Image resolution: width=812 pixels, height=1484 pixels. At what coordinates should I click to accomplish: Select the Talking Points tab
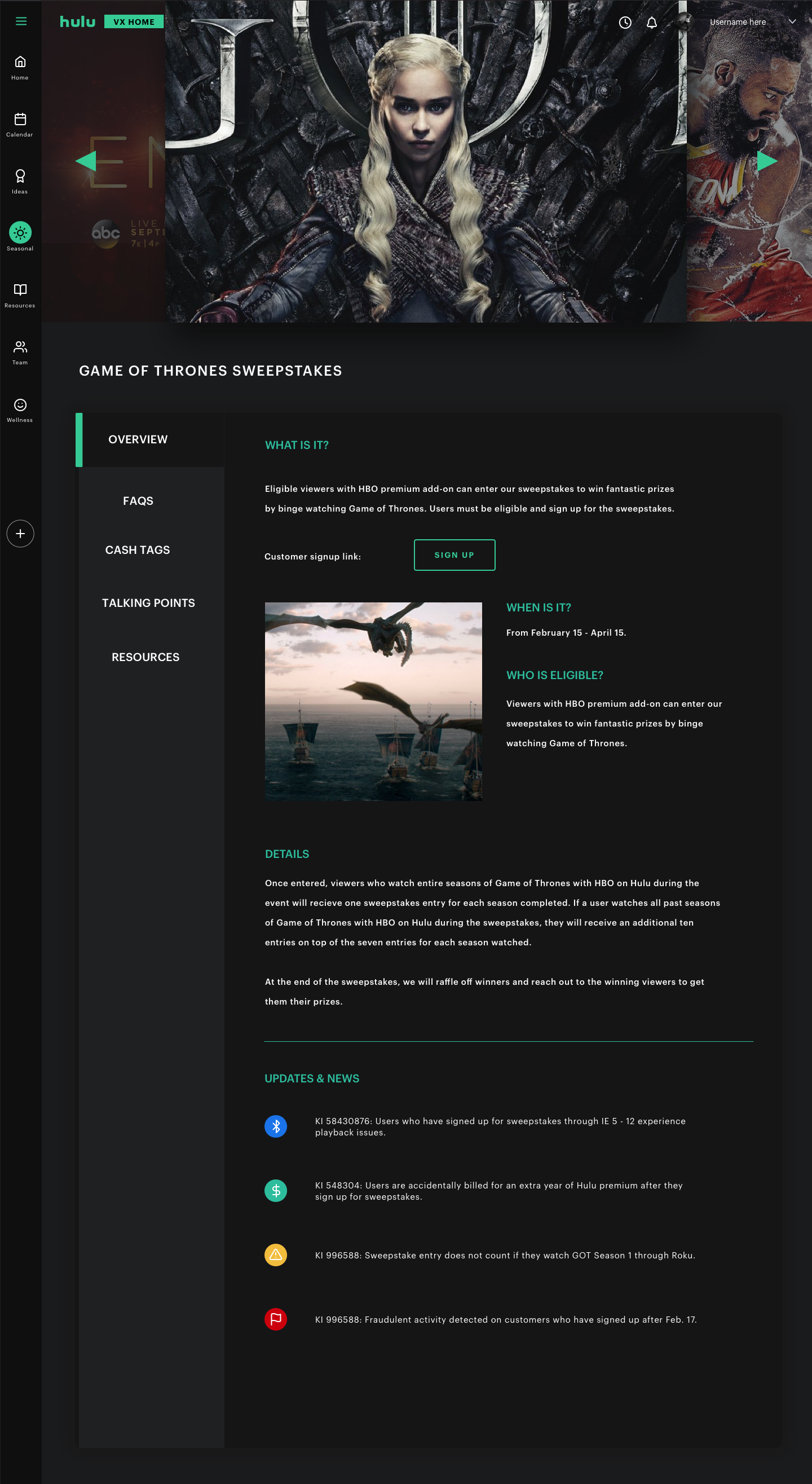(x=148, y=602)
